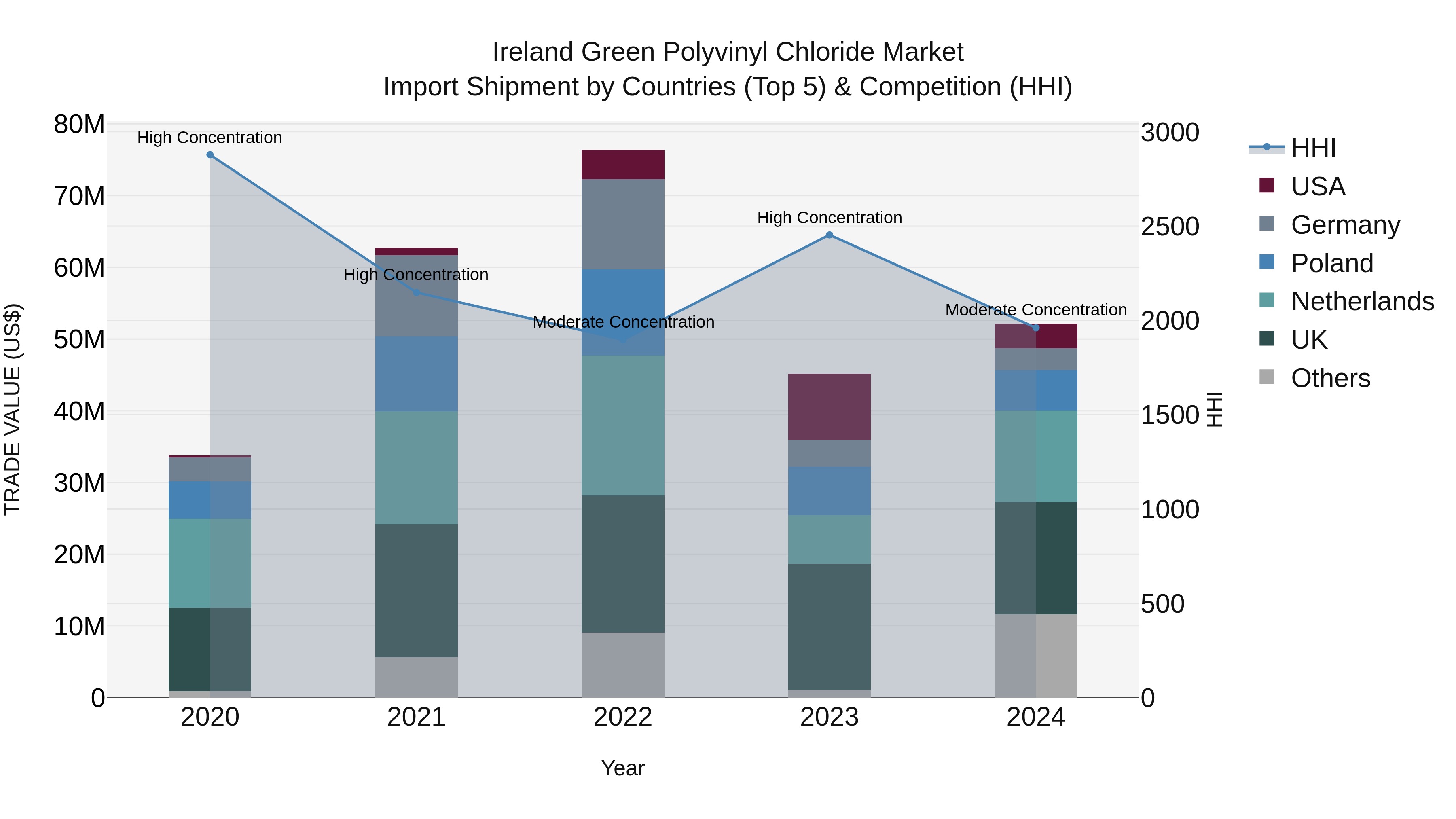Select the 2024 HHI data point

click(x=1036, y=328)
